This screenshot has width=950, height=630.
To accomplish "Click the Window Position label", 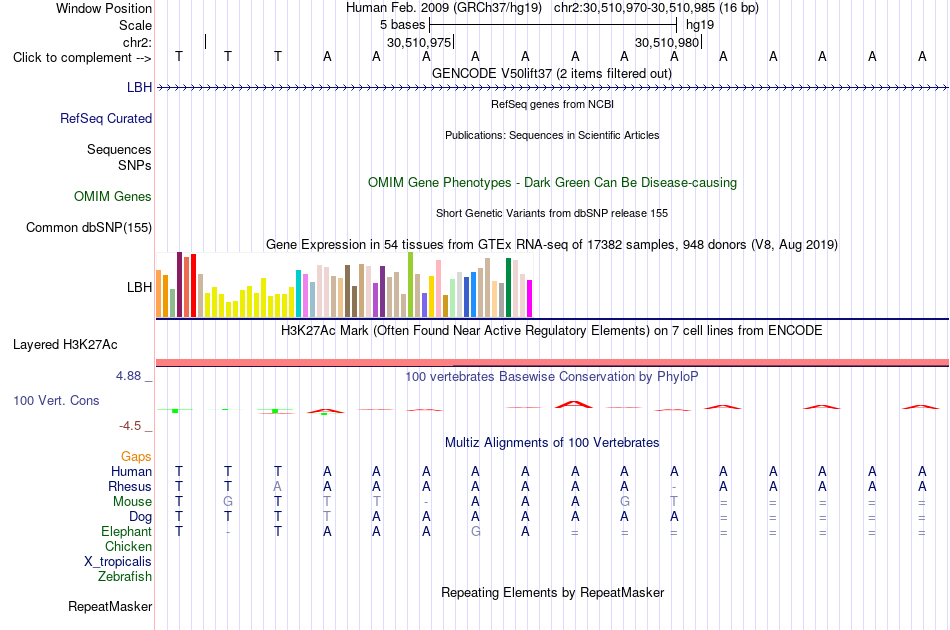I will 104,8.
